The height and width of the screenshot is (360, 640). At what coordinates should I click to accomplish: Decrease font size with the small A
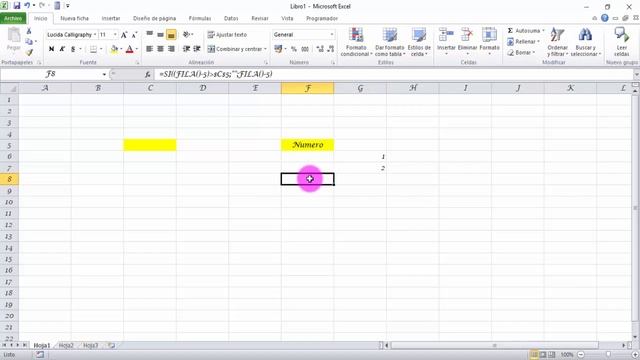[x=134, y=35]
